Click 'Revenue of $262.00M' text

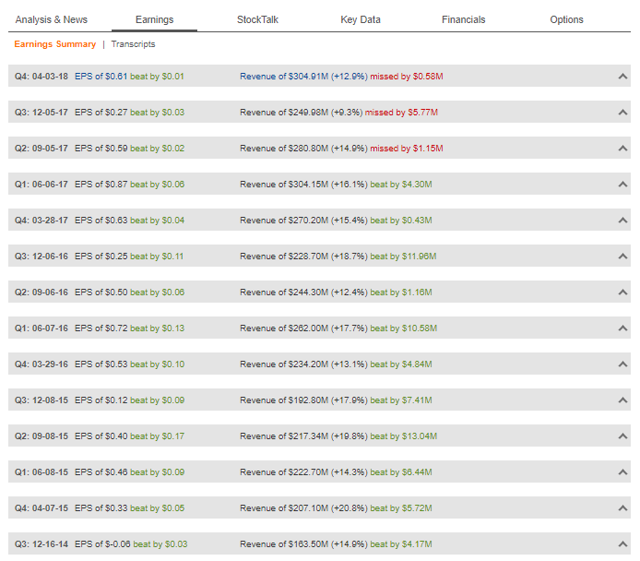(x=284, y=328)
